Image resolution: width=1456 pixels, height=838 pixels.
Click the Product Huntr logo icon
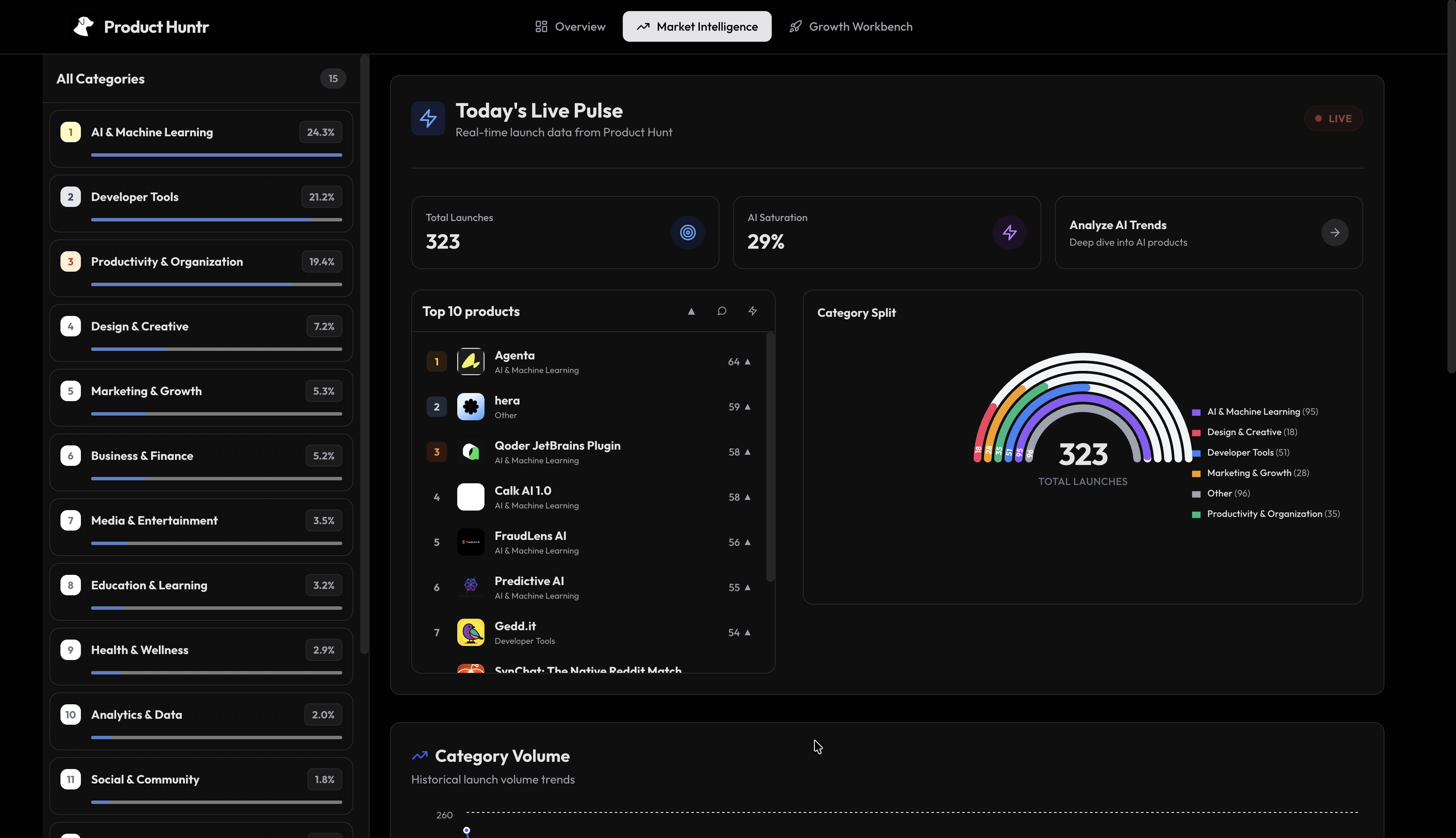[x=83, y=26]
